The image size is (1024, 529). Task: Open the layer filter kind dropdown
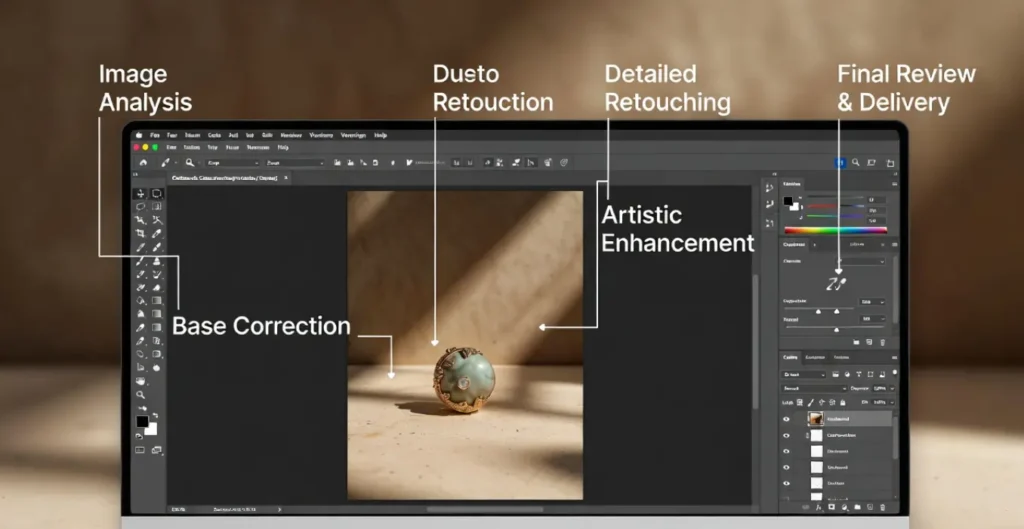(804, 375)
